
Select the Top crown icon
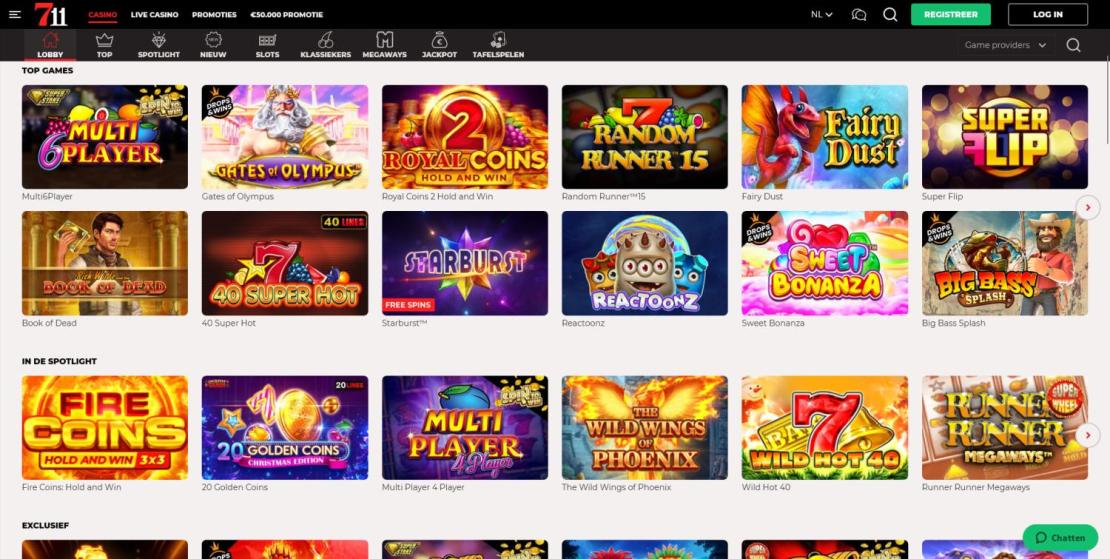(x=105, y=40)
